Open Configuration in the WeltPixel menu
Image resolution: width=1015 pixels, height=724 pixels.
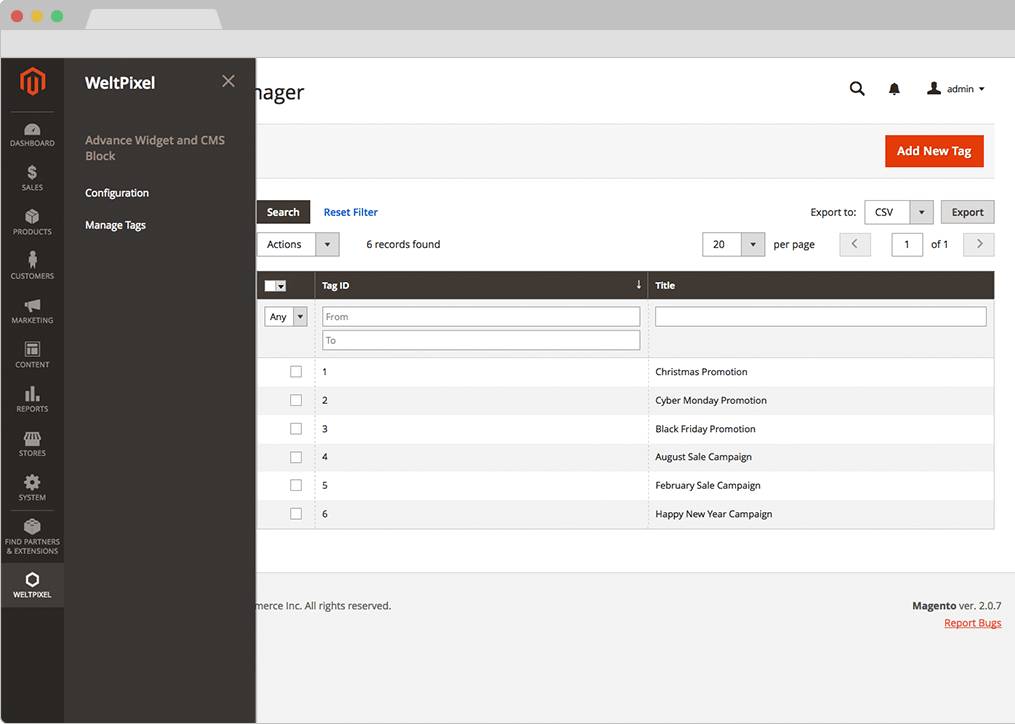pyautogui.click(x=117, y=193)
